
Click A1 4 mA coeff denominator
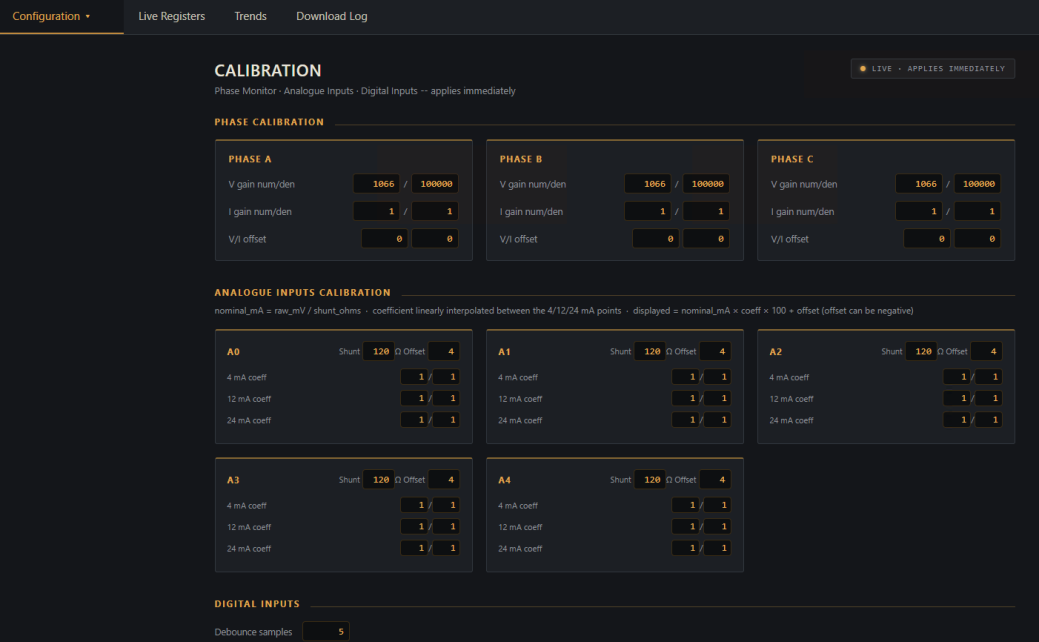coord(717,377)
